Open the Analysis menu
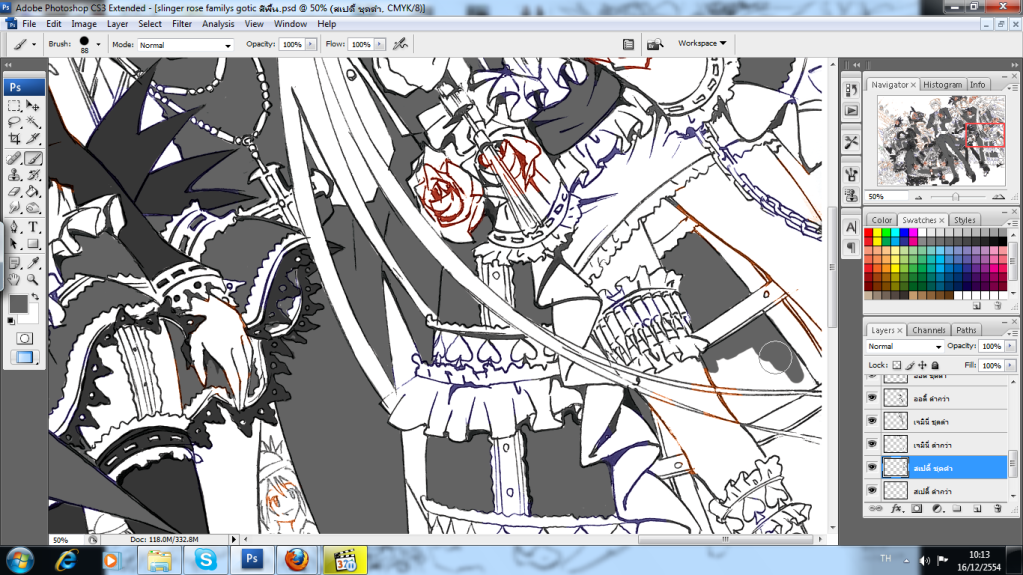The image size is (1023, 575). (218, 23)
